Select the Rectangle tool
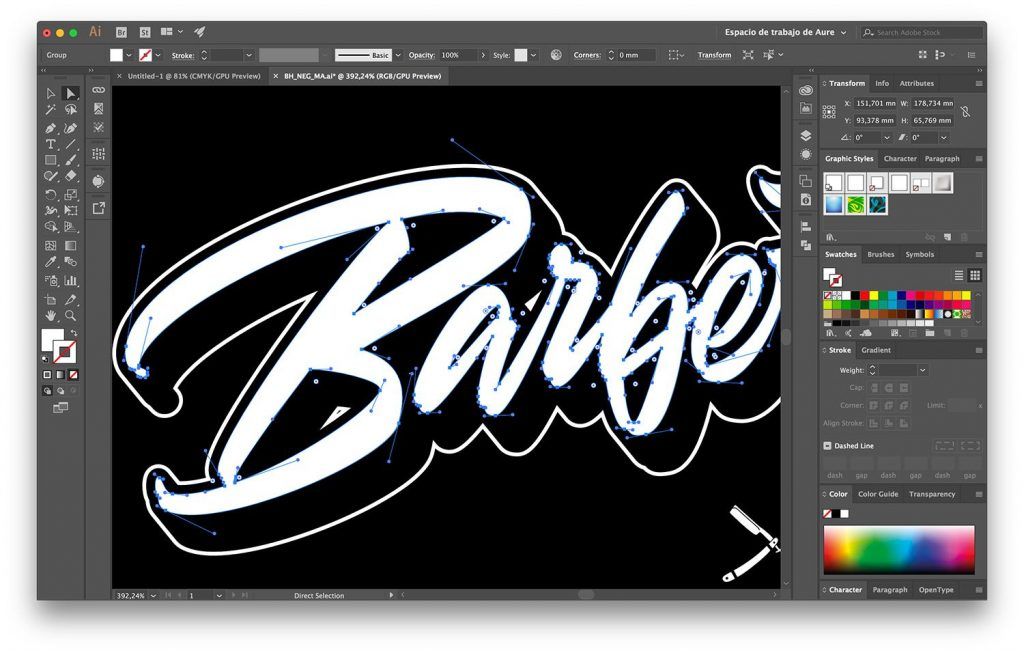The width and height of the screenshot is (1024, 653). coord(50,160)
